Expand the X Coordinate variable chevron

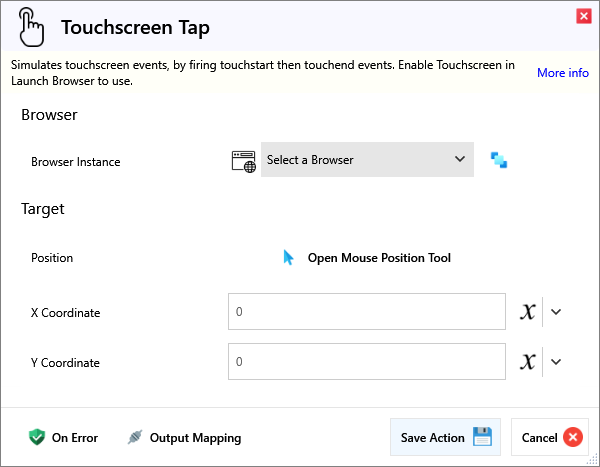click(557, 312)
